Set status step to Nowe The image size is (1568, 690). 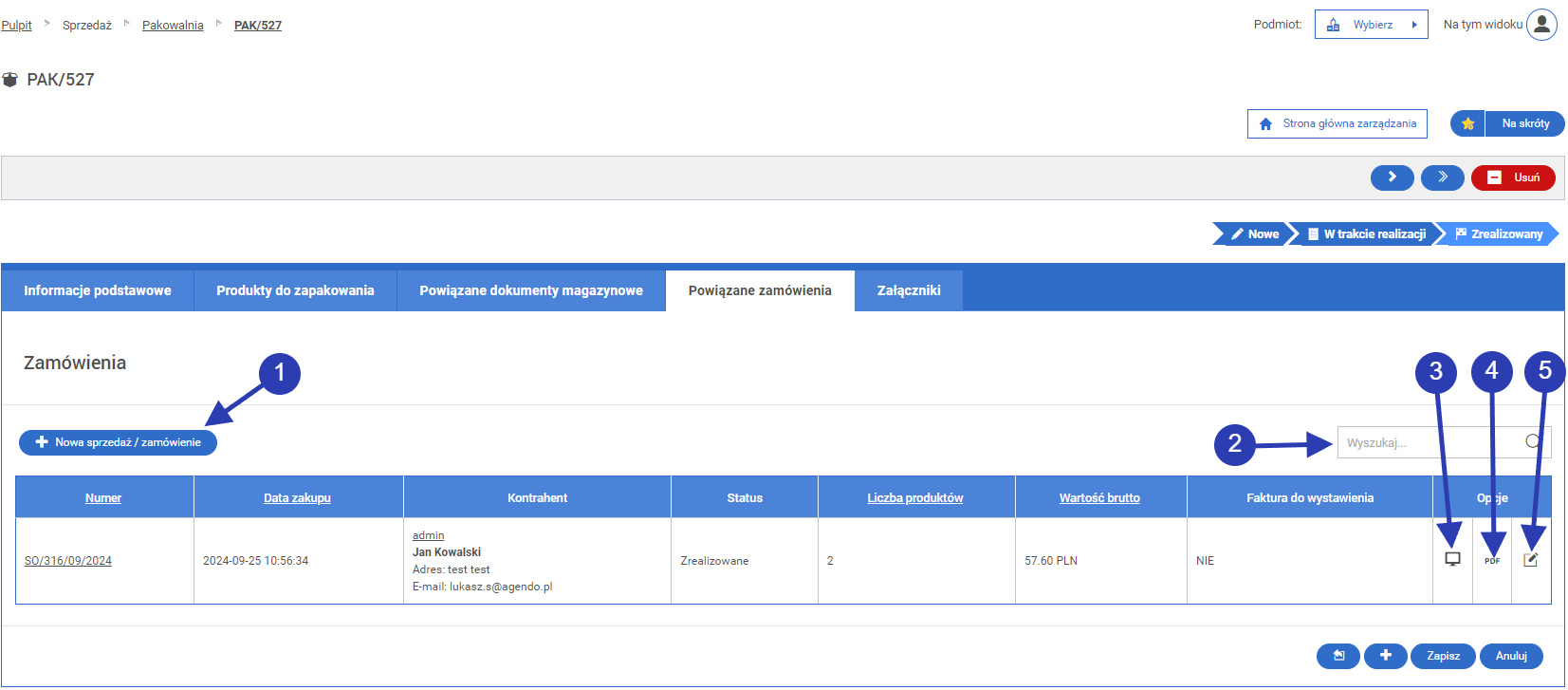[x=1254, y=234]
